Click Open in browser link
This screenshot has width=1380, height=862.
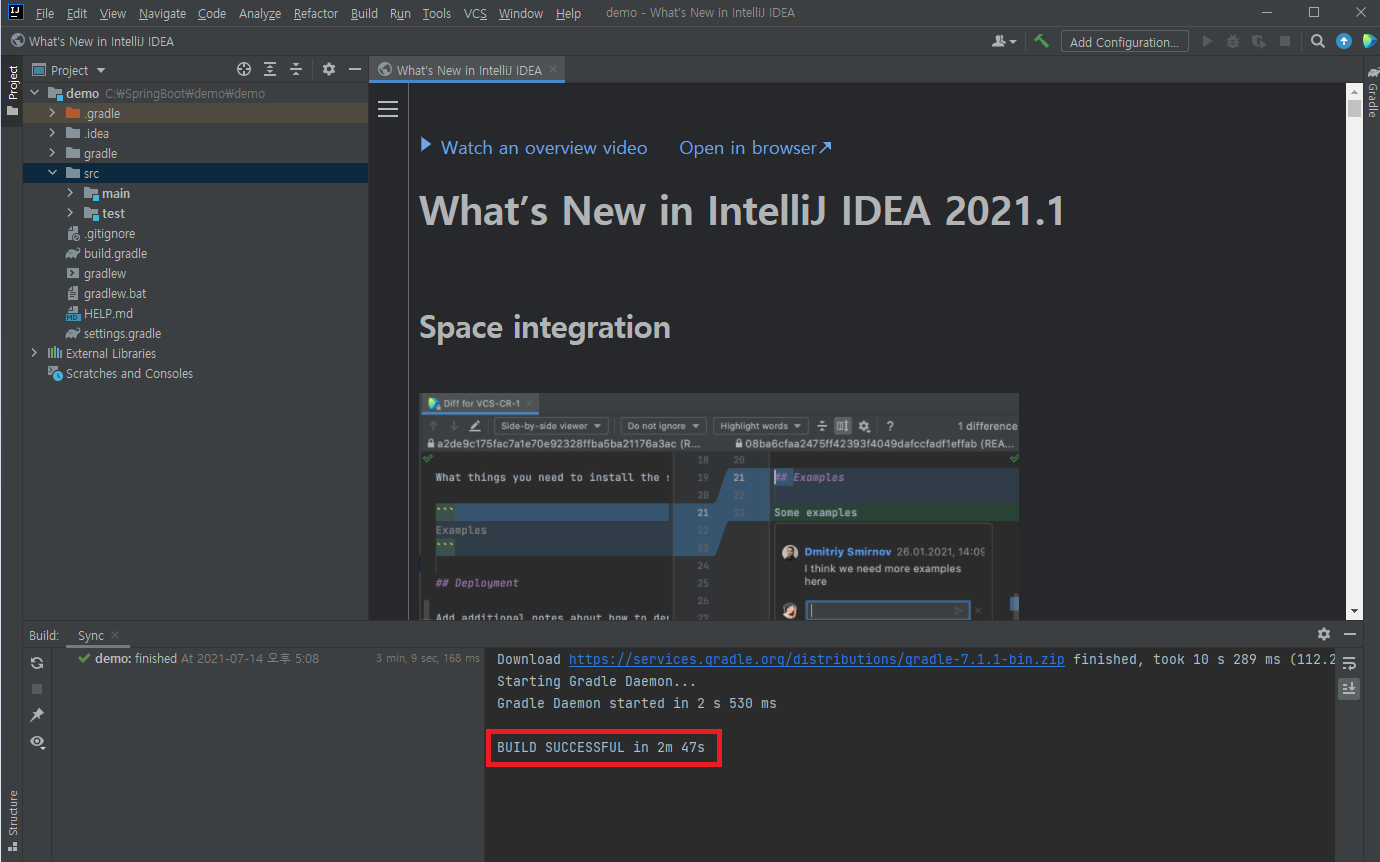pos(755,147)
